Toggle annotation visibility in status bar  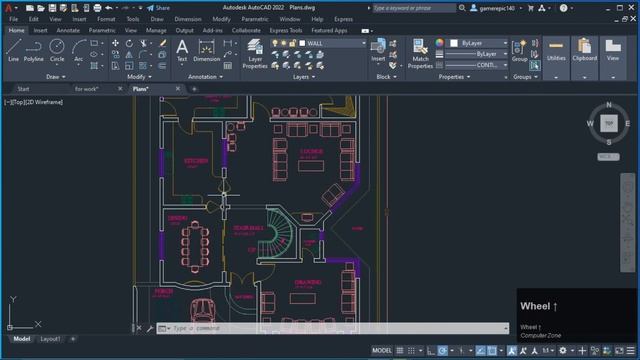coord(512,350)
